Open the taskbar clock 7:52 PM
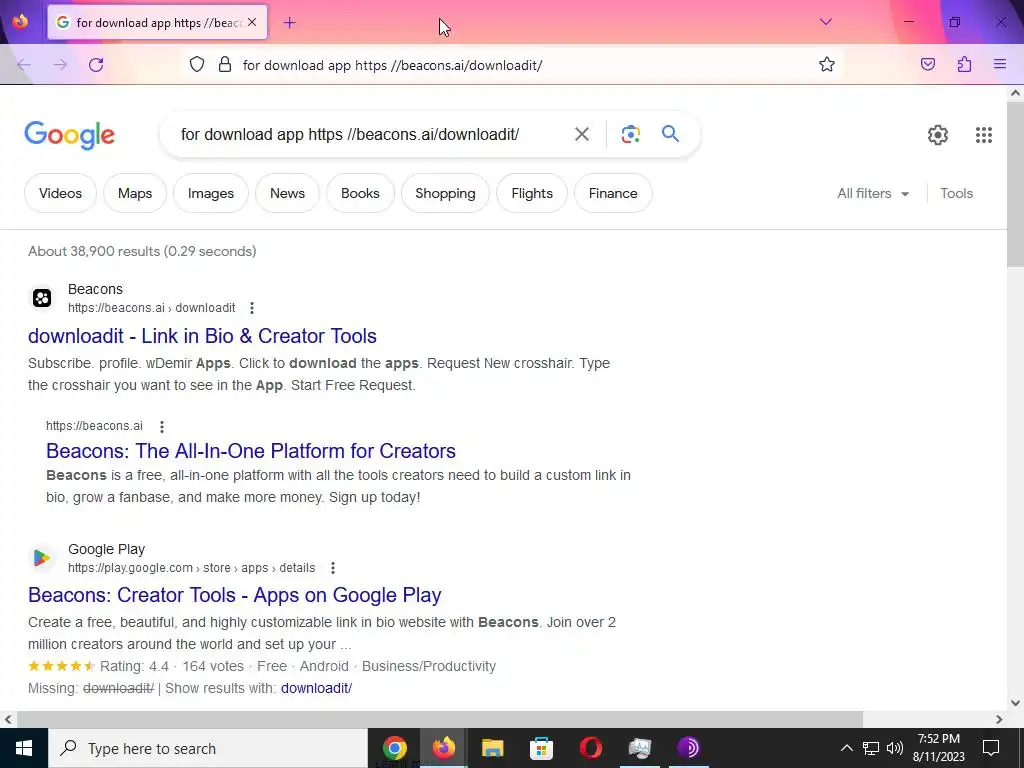Image resolution: width=1024 pixels, height=768 pixels. [938, 748]
